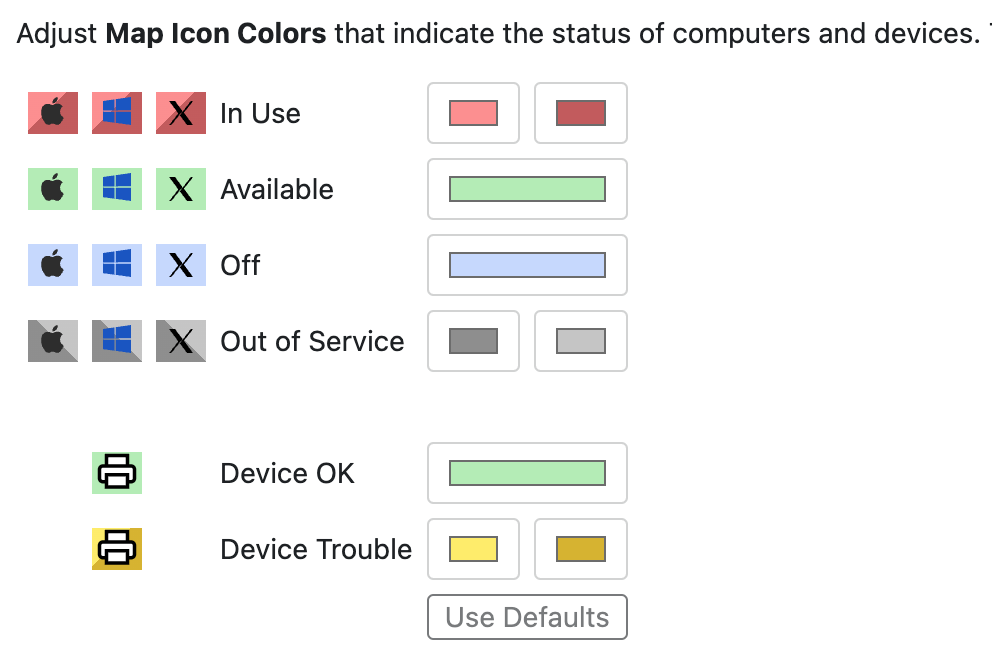Viewport: 992px width, 662px height.
Task: Click the green X icon for Available
Action: coord(181,189)
